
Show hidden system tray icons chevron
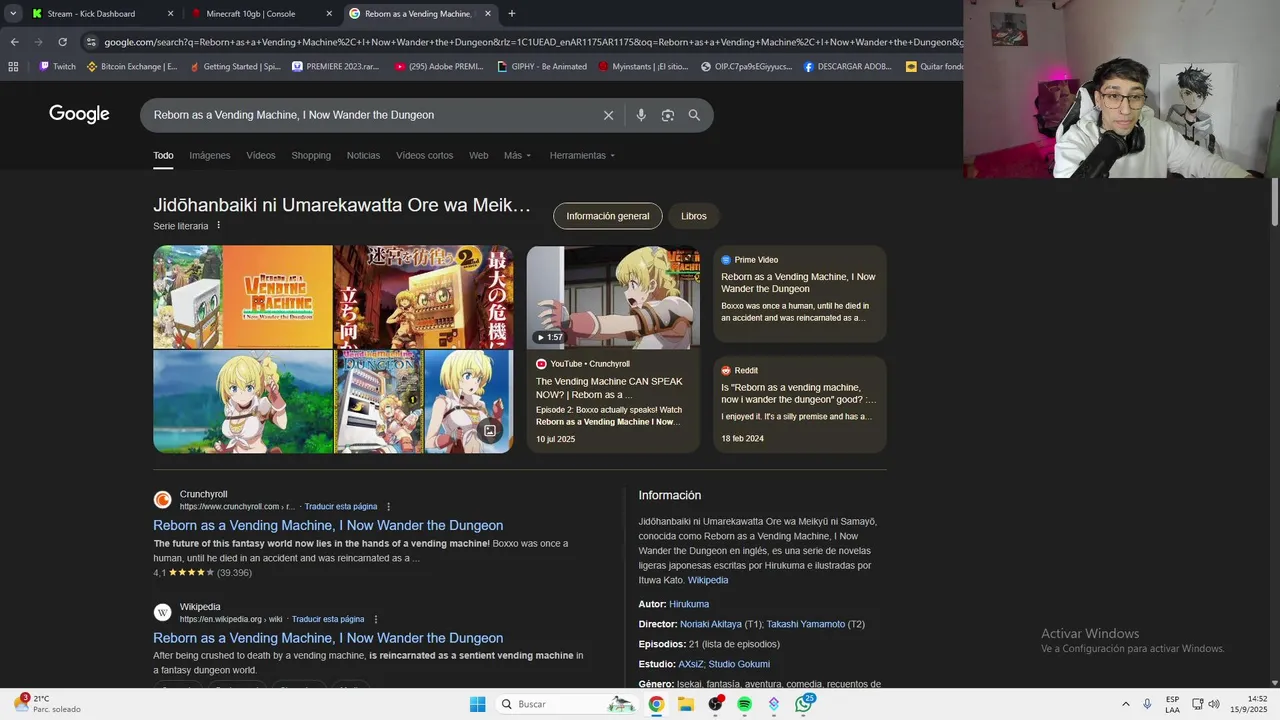(1125, 704)
